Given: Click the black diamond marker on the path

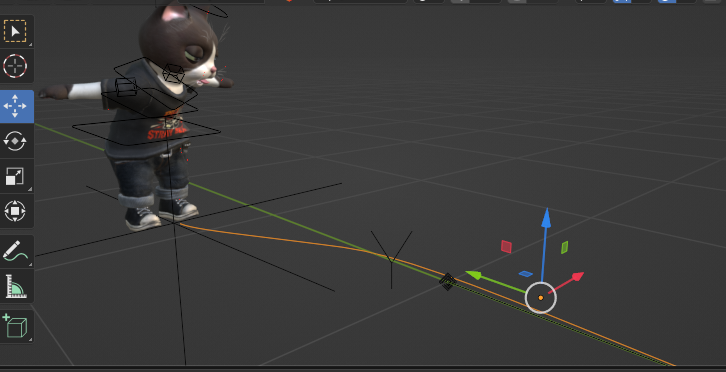Looking at the screenshot, I should (x=447, y=282).
